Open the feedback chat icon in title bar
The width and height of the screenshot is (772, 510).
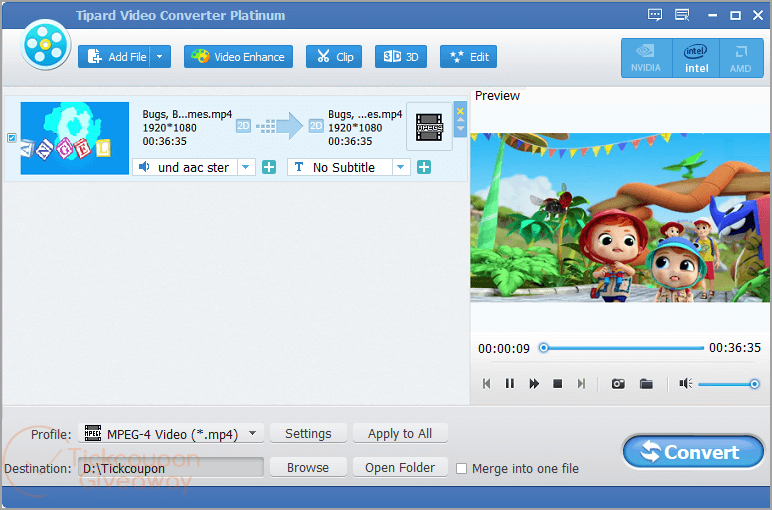655,15
